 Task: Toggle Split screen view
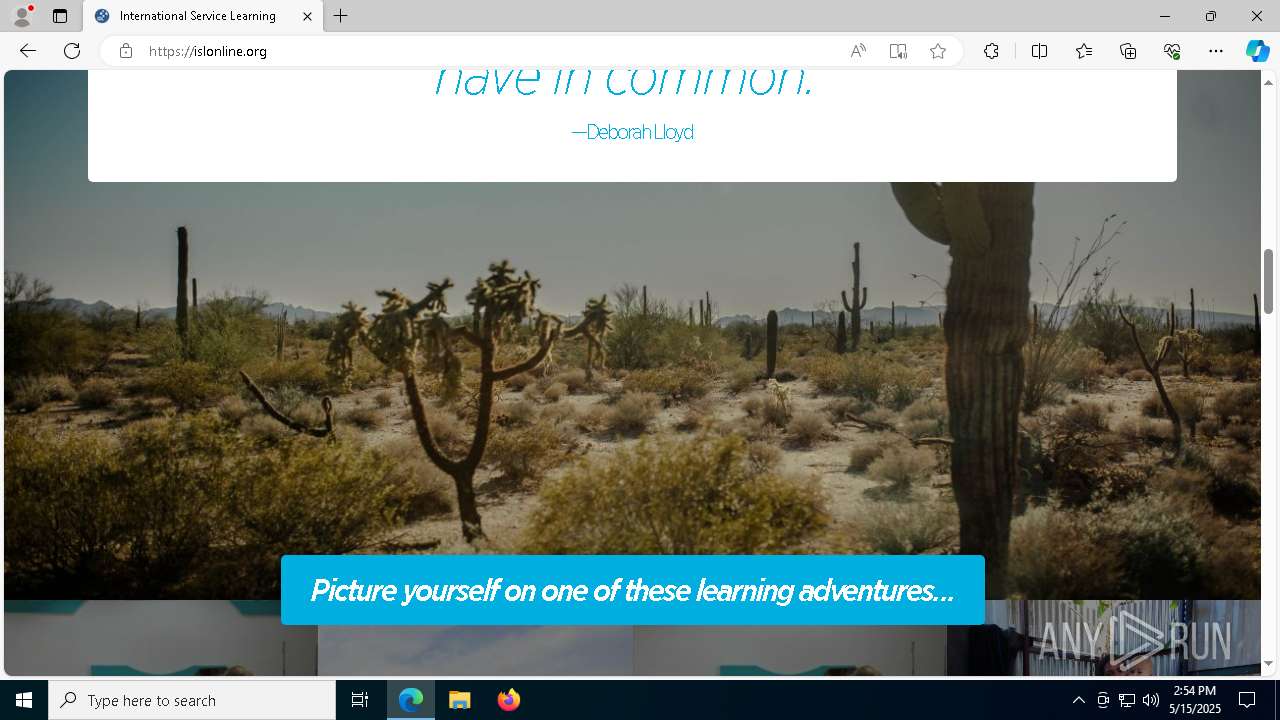pos(1039,51)
